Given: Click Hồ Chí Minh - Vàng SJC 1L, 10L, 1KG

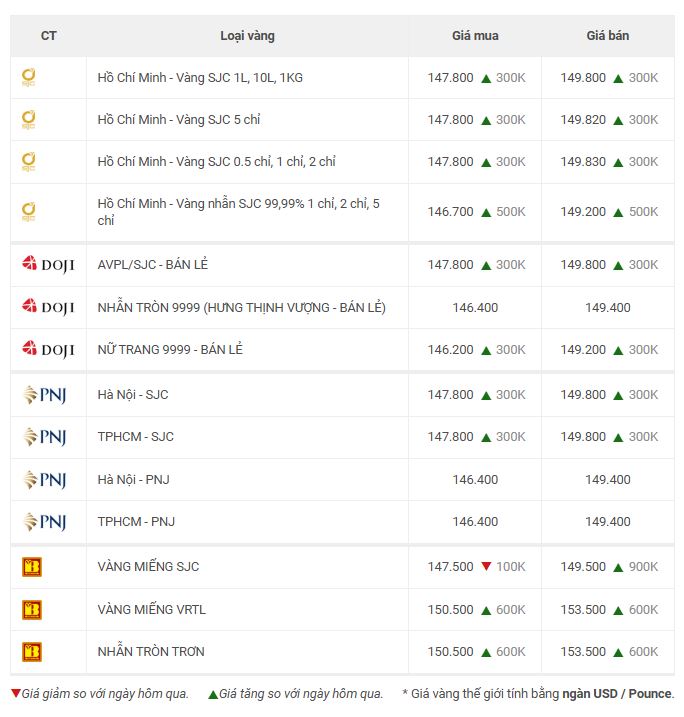Looking at the screenshot, I should click(x=200, y=78).
